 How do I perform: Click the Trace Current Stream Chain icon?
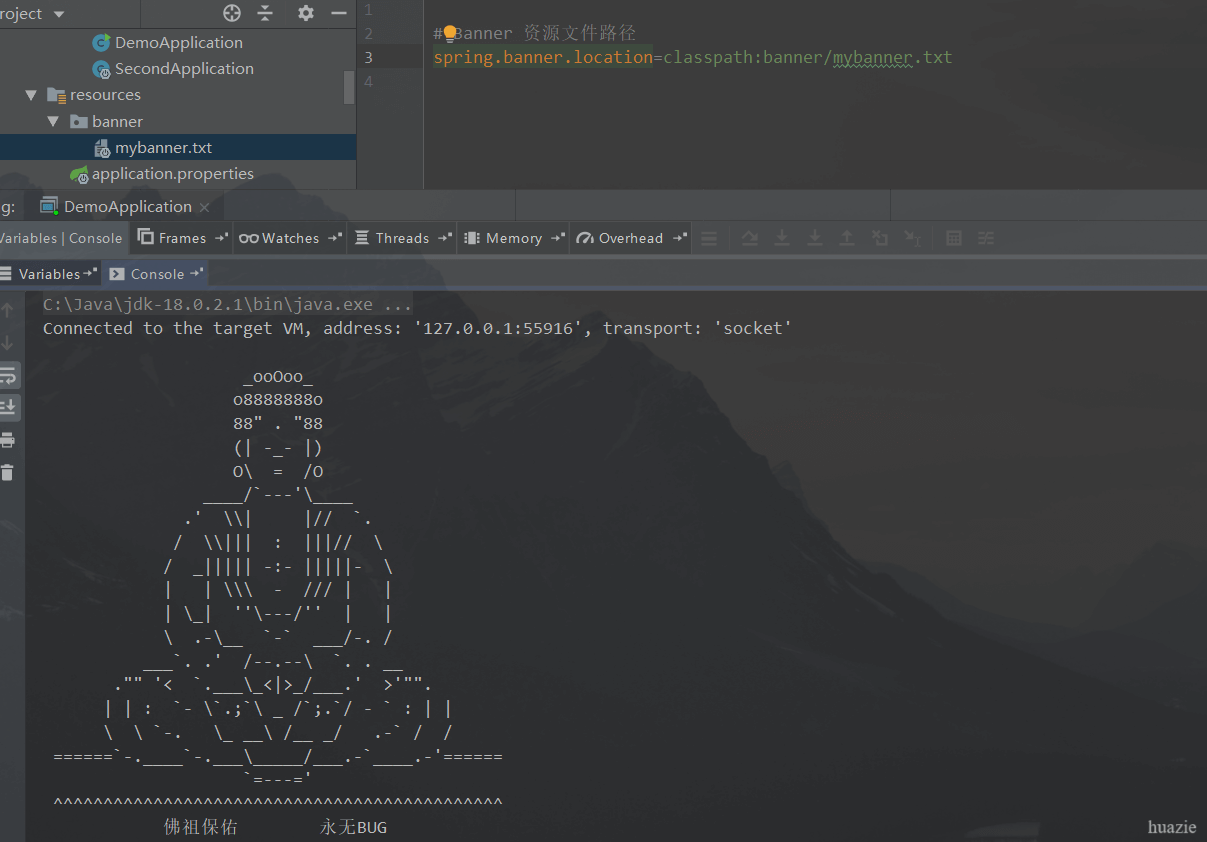pyautogui.click(x=986, y=238)
